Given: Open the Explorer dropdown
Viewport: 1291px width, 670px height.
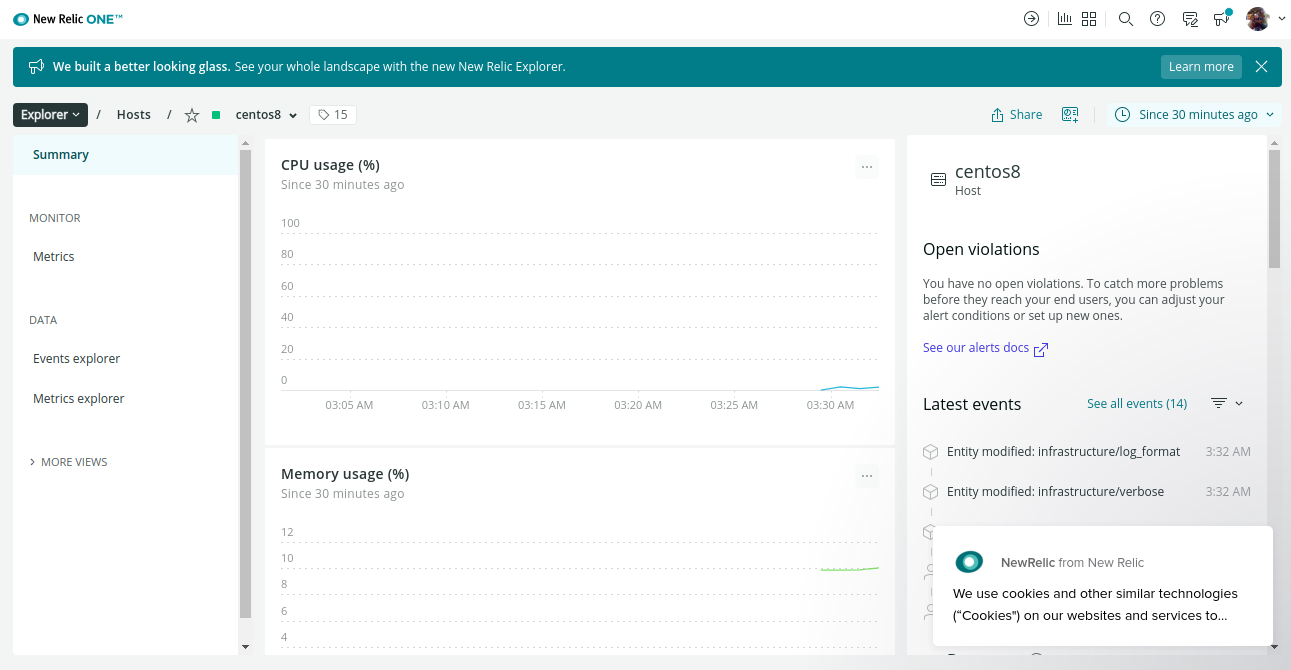Looking at the screenshot, I should 51,115.
